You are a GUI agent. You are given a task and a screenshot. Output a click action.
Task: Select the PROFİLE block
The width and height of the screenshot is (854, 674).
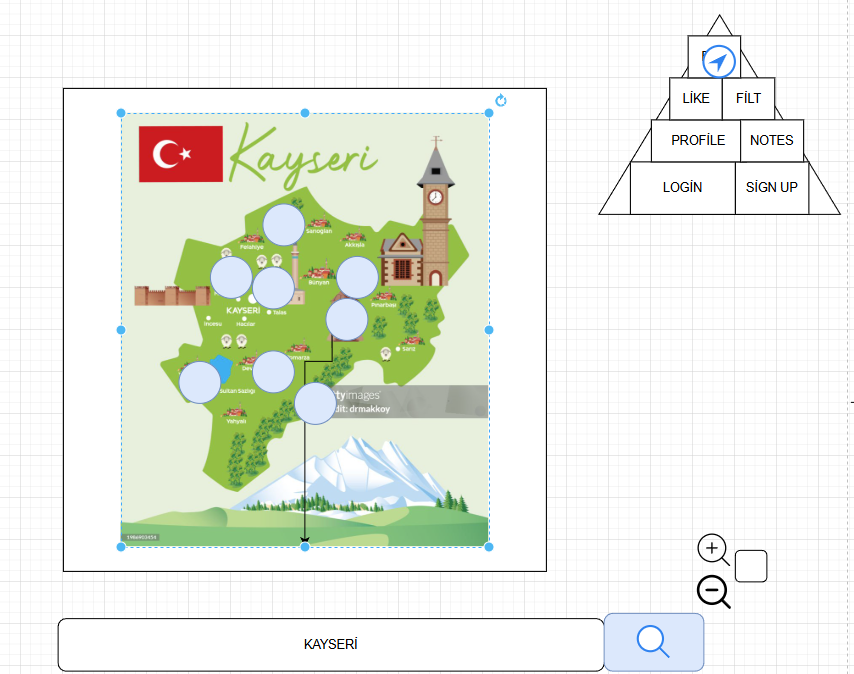(x=696, y=140)
